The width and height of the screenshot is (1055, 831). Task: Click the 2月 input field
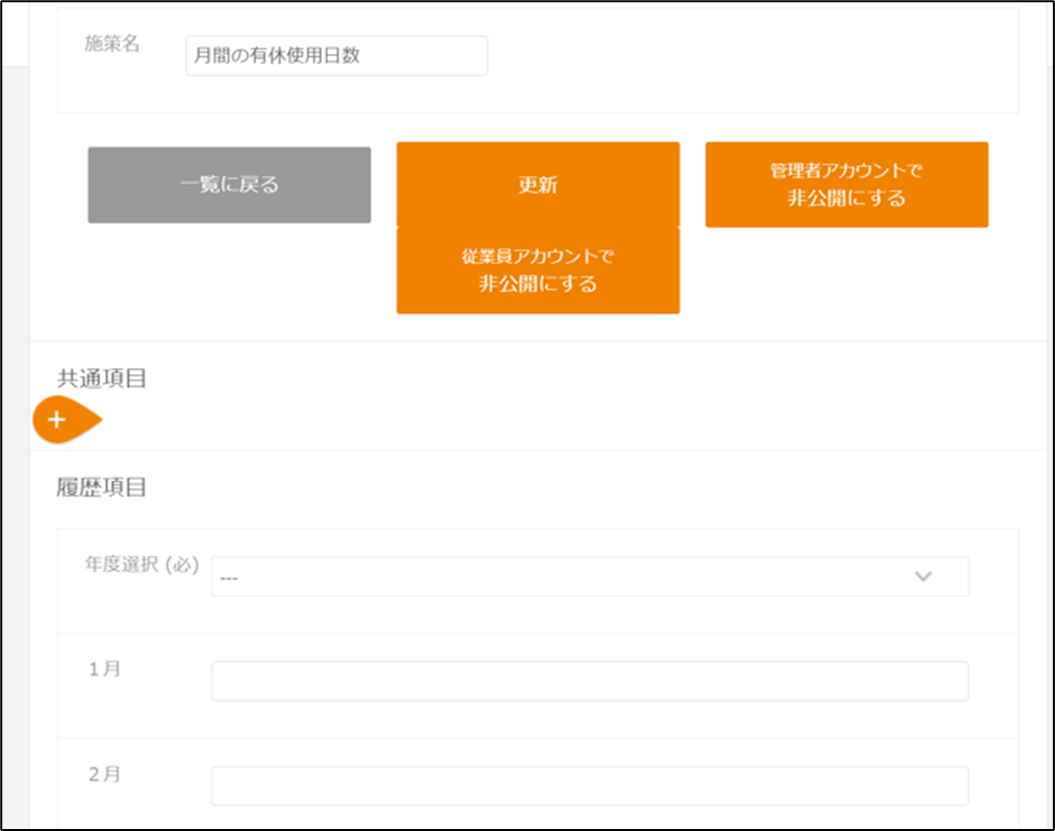pyautogui.click(x=589, y=786)
